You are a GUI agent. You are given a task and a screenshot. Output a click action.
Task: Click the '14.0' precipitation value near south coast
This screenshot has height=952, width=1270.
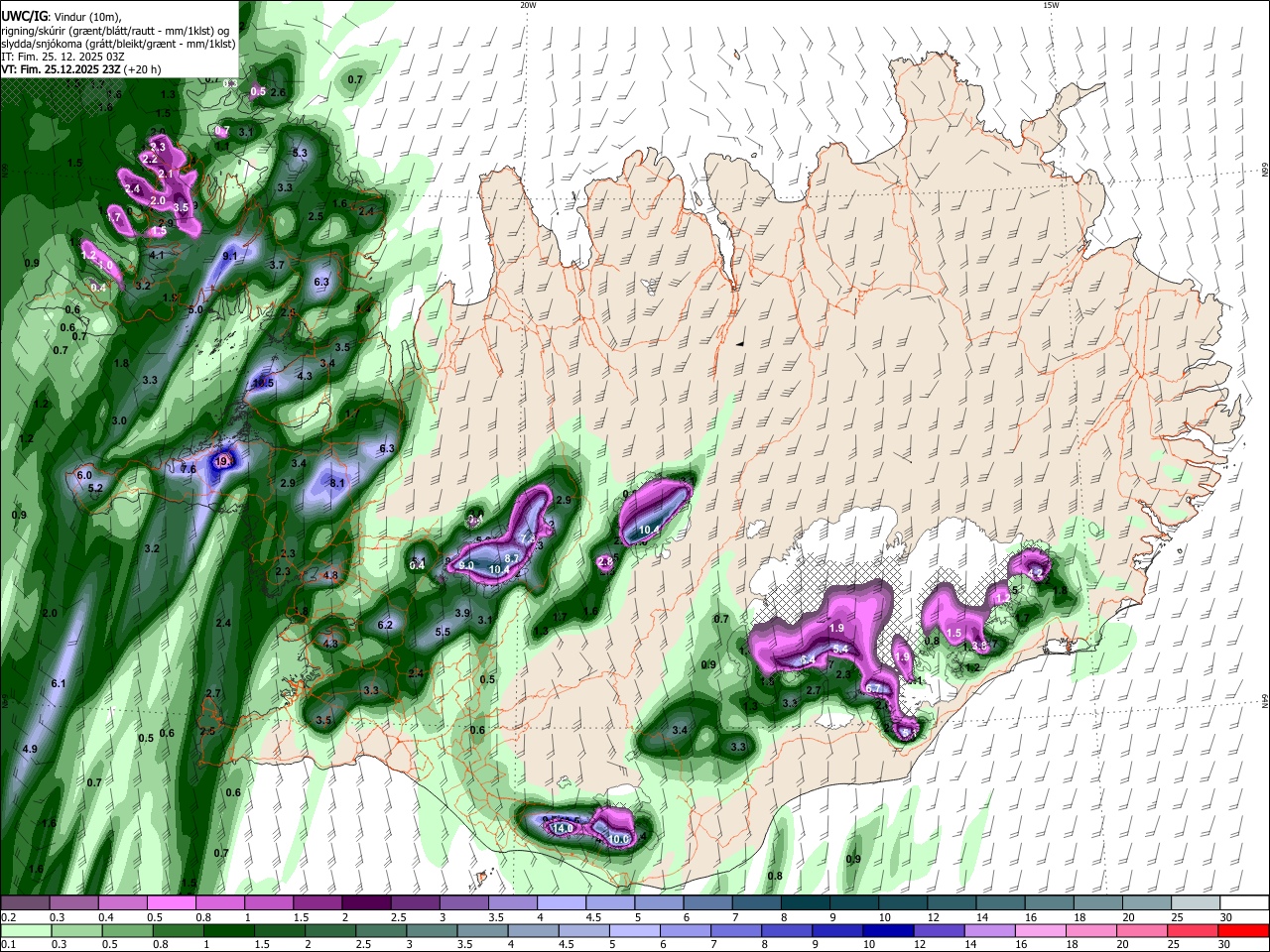563,827
